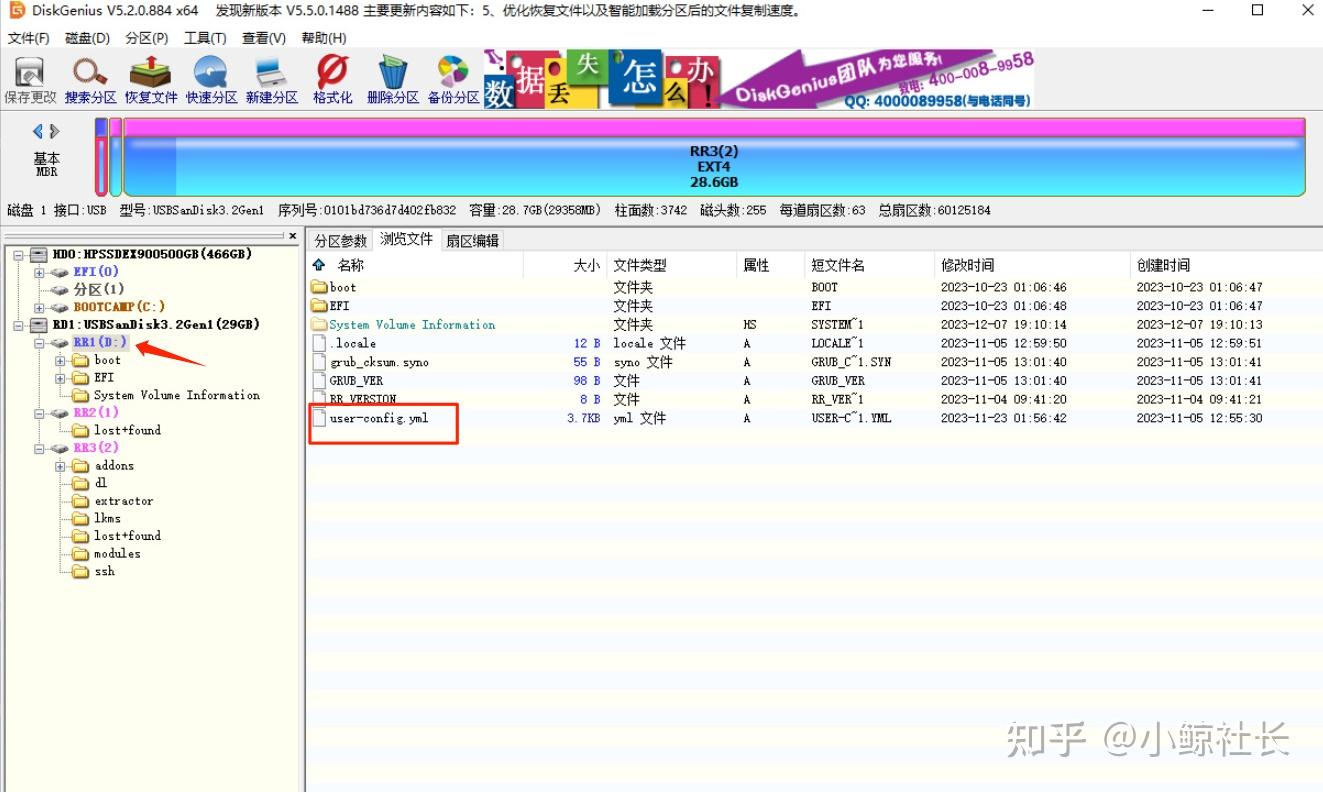Open the 备份分区 backup partition tool
The height and width of the screenshot is (792, 1323).
452,78
